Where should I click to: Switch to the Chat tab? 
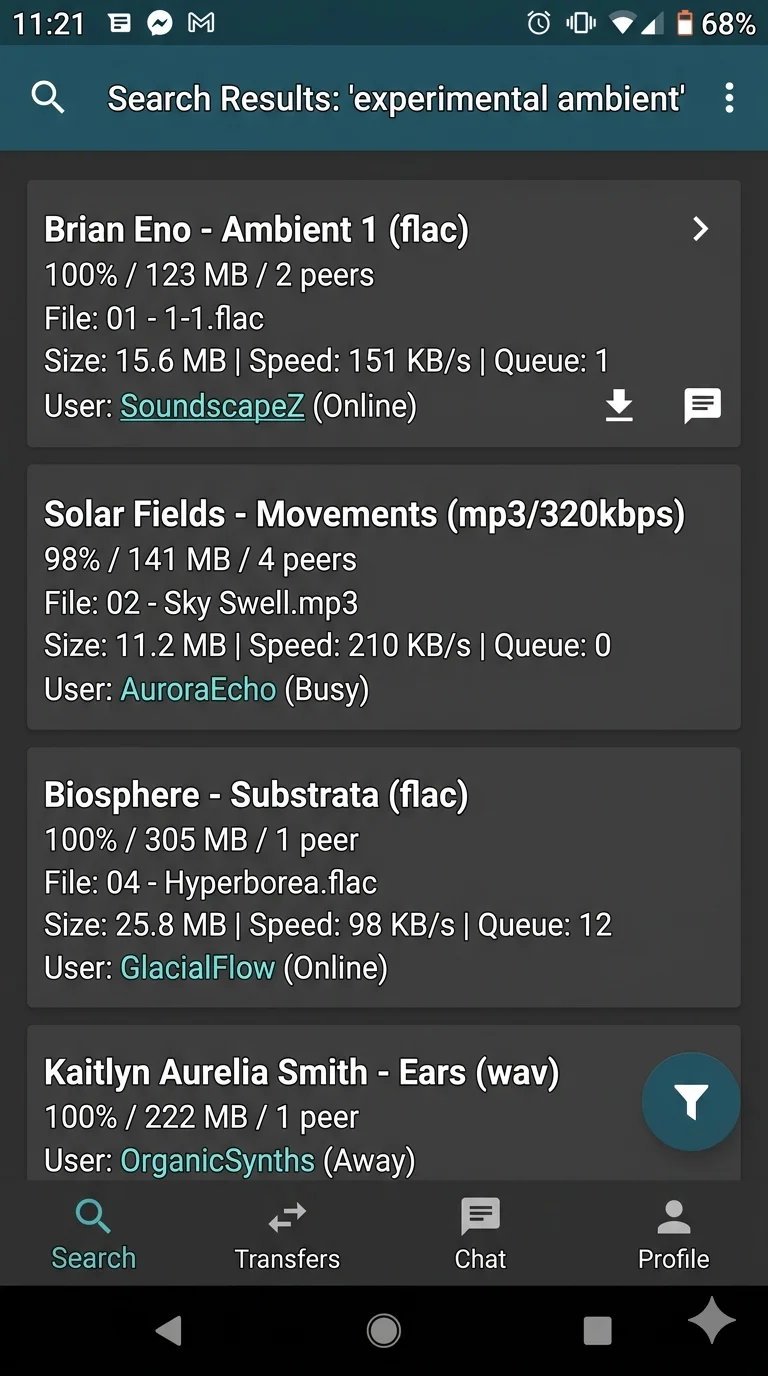480,1234
